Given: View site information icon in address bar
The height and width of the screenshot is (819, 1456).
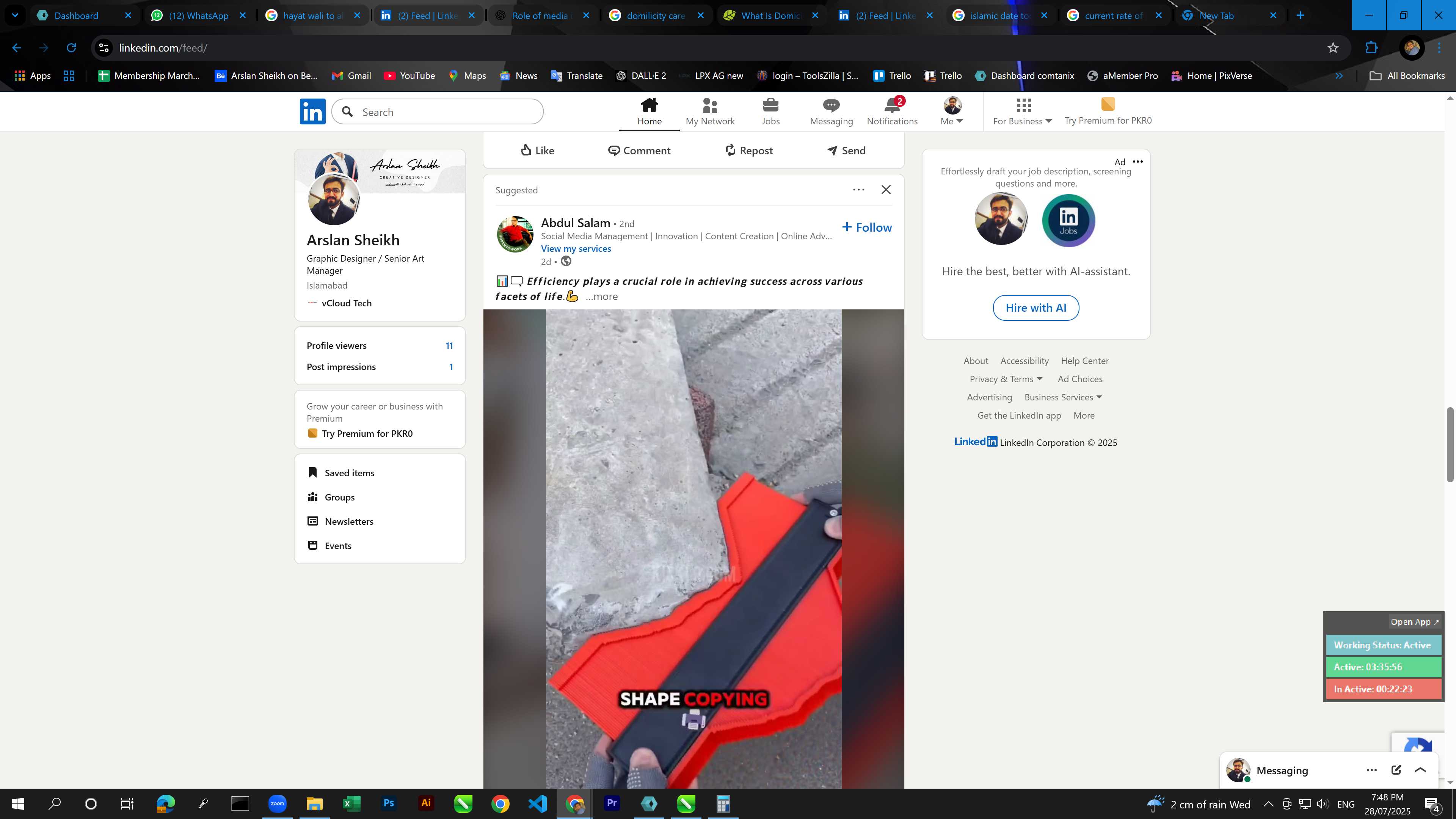Looking at the screenshot, I should (104, 48).
